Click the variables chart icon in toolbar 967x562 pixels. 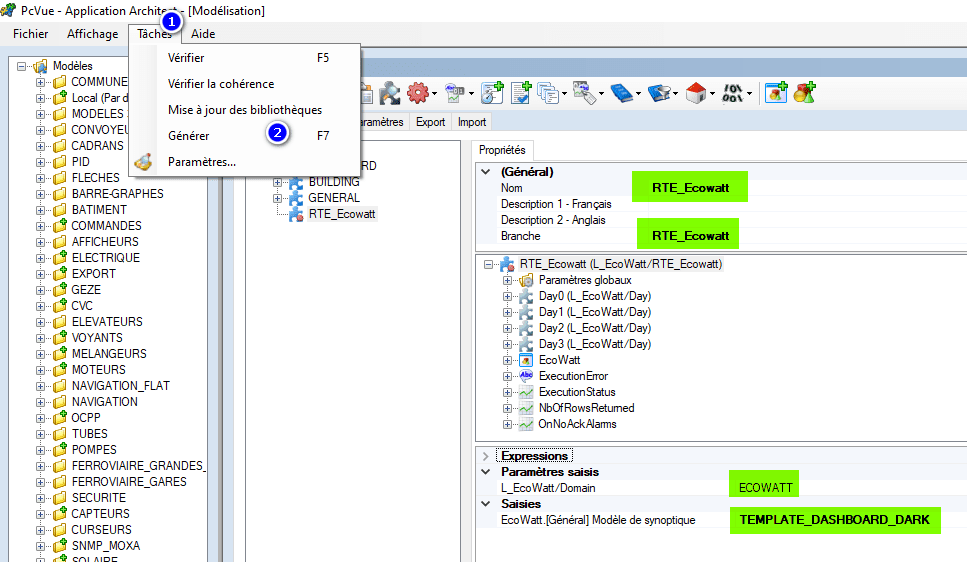tap(455, 93)
